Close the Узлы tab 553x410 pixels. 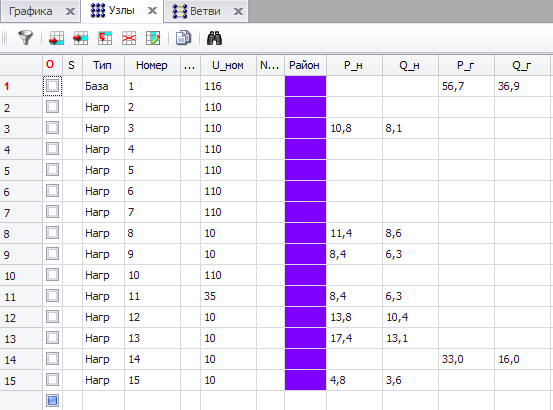click(152, 11)
